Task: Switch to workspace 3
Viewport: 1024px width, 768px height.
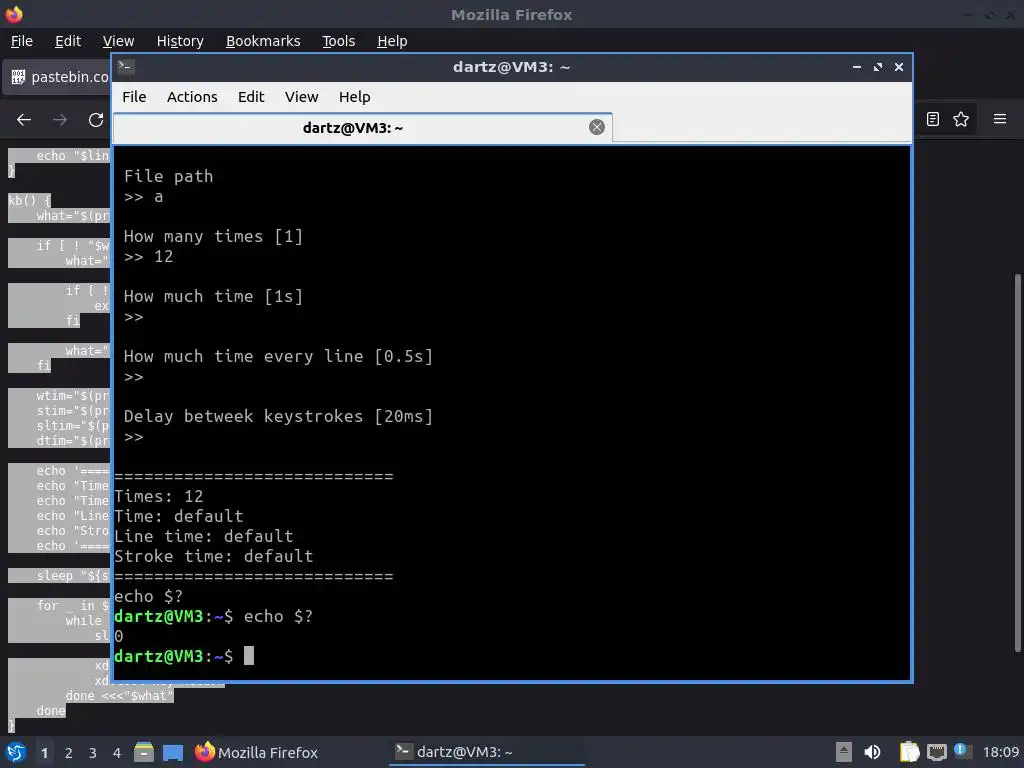Action: (x=93, y=753)
